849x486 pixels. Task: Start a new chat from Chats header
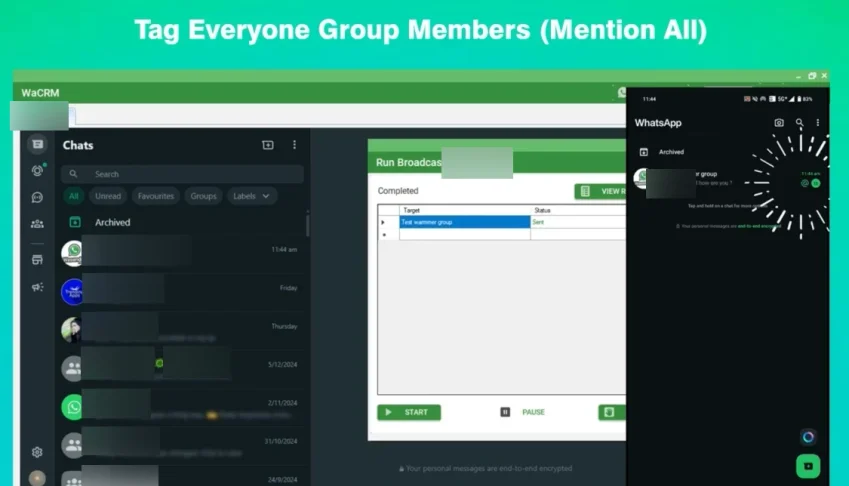click(x=267, y=145)
